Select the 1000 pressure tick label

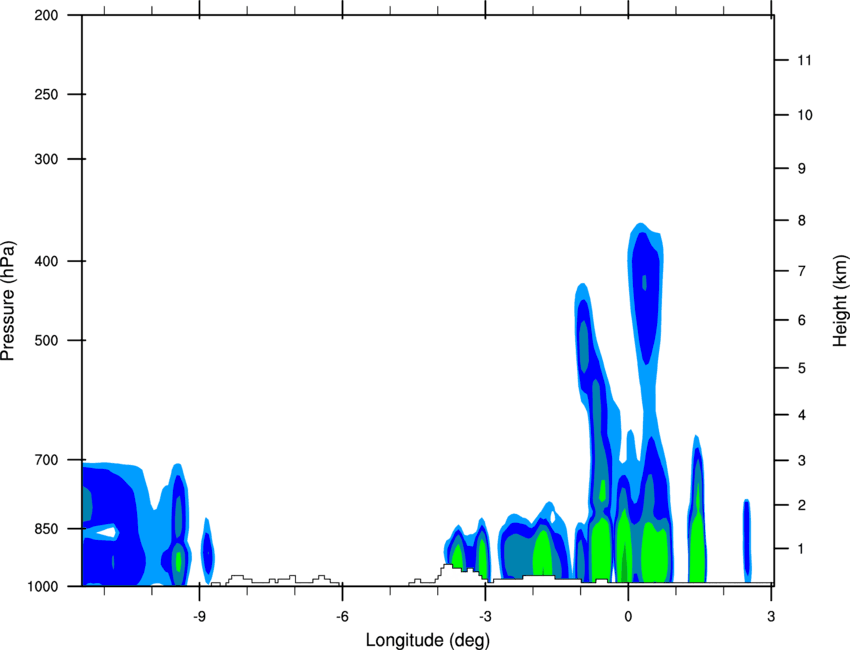42,586
